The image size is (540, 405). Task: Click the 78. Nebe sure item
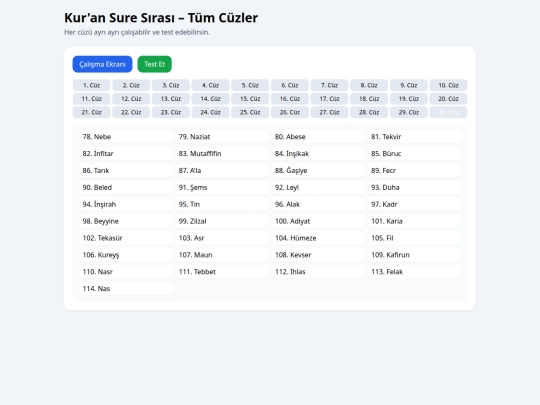tap(126, 137)
